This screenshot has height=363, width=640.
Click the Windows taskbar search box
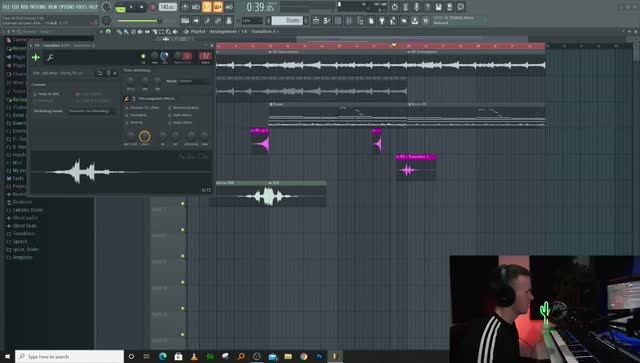pyautogui.click(x=69, y=356)
